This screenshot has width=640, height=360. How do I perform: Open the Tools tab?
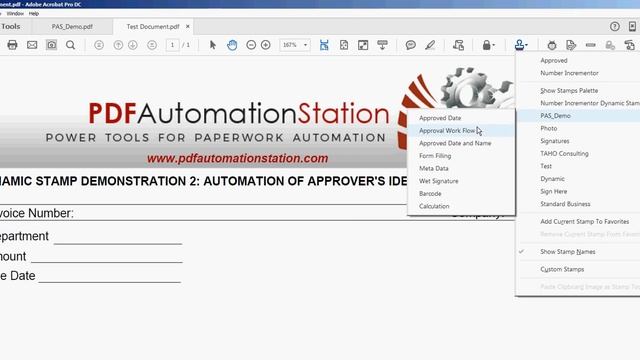pyautogui.click(x=11, y=27)
